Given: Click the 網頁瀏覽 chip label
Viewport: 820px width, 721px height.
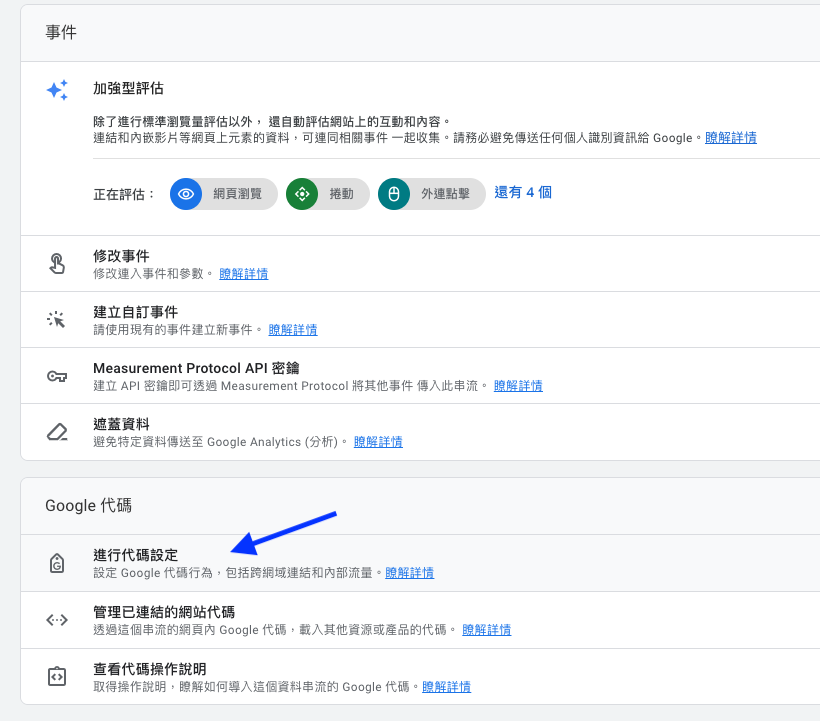Looking at the screenshot, I should tap(237, 194).
